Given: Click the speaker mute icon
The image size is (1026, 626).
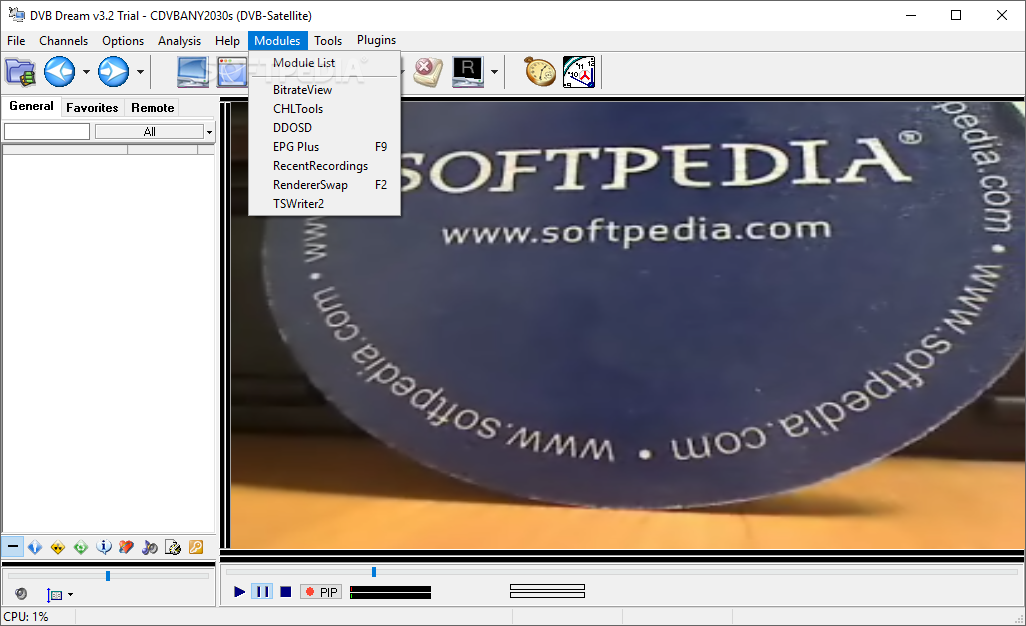Looking at the screenshot, I should [x=21, y=594].
